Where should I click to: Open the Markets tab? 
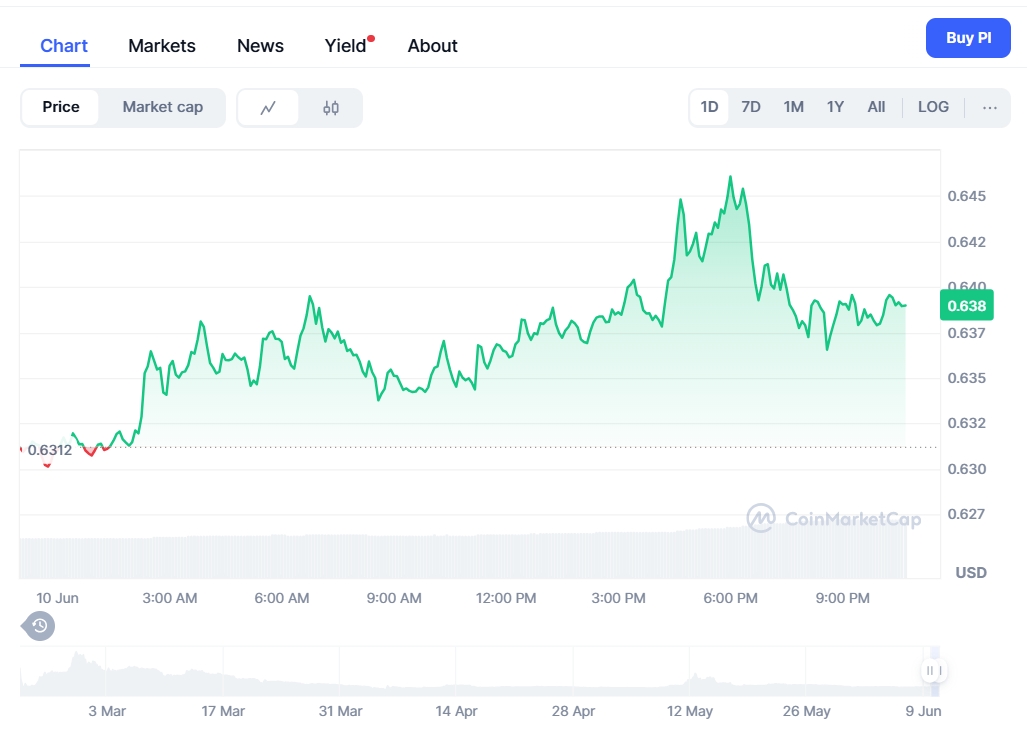tap(162, 46)
